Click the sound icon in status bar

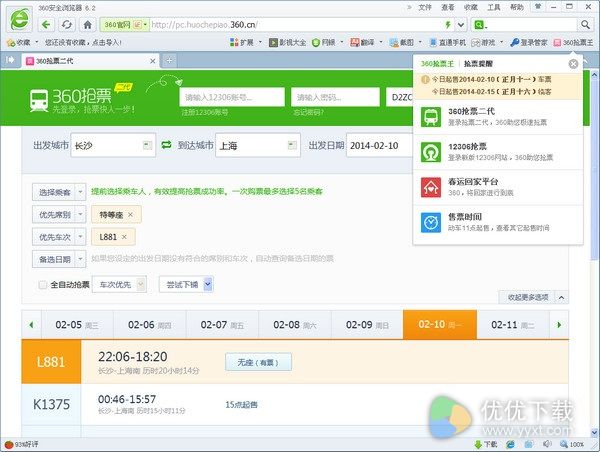(x=547, y=444)
